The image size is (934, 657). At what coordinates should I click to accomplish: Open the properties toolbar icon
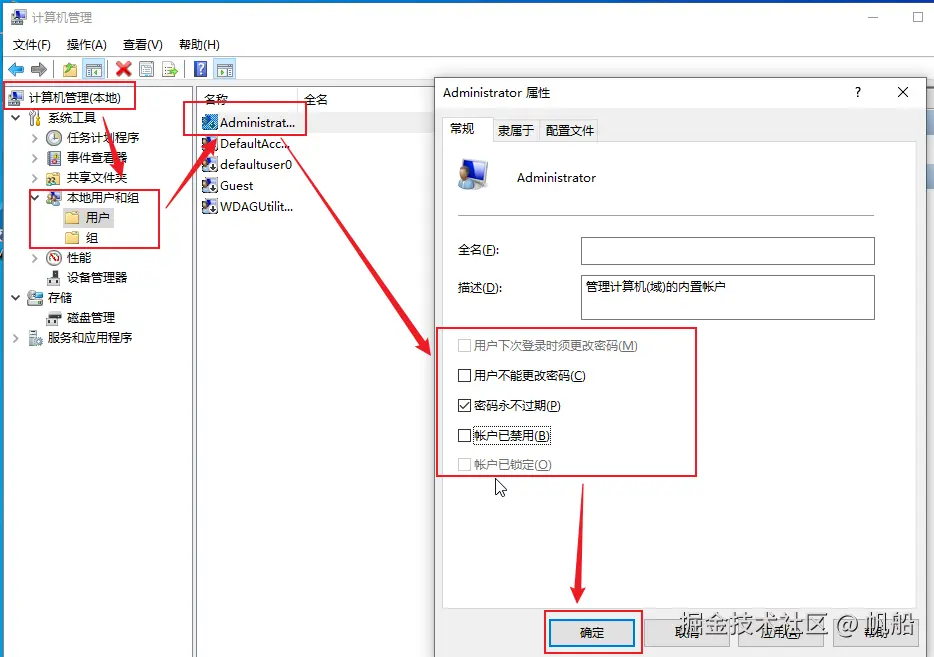click(x=145, y=68)
